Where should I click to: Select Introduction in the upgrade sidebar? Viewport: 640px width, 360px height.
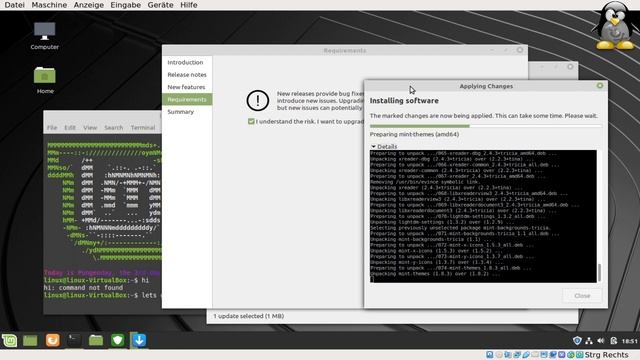pos(187,62)
